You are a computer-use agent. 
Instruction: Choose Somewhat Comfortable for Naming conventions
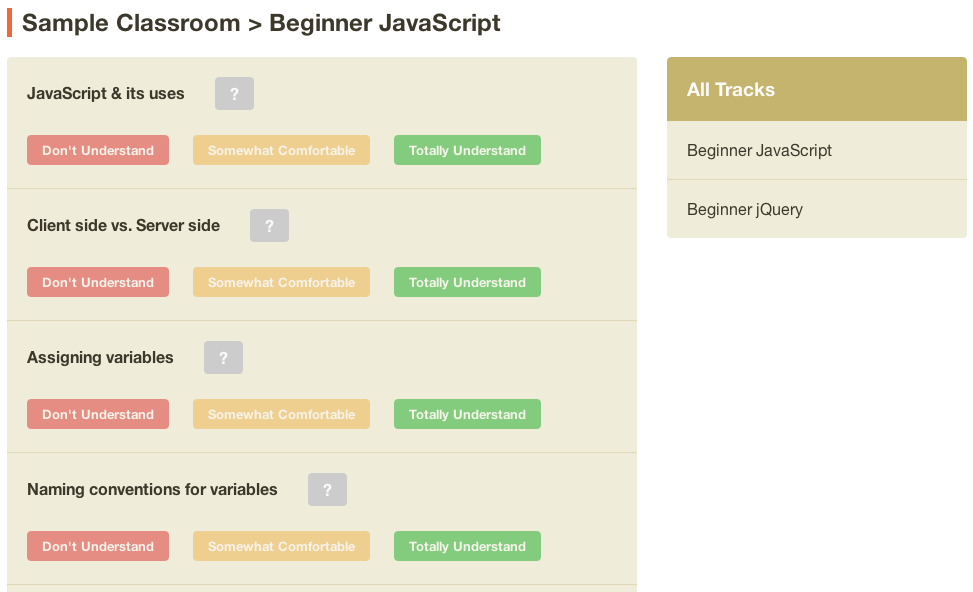281,546
